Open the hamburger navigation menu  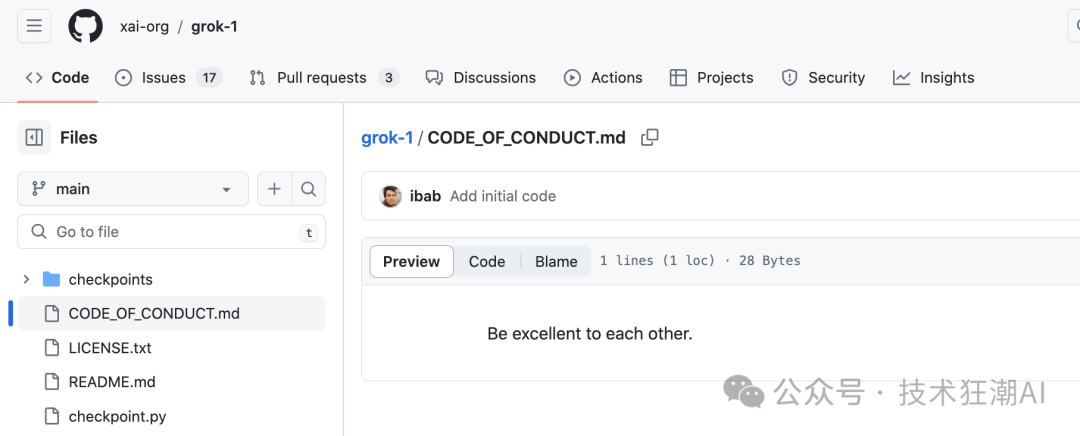(x=34, y=26)
